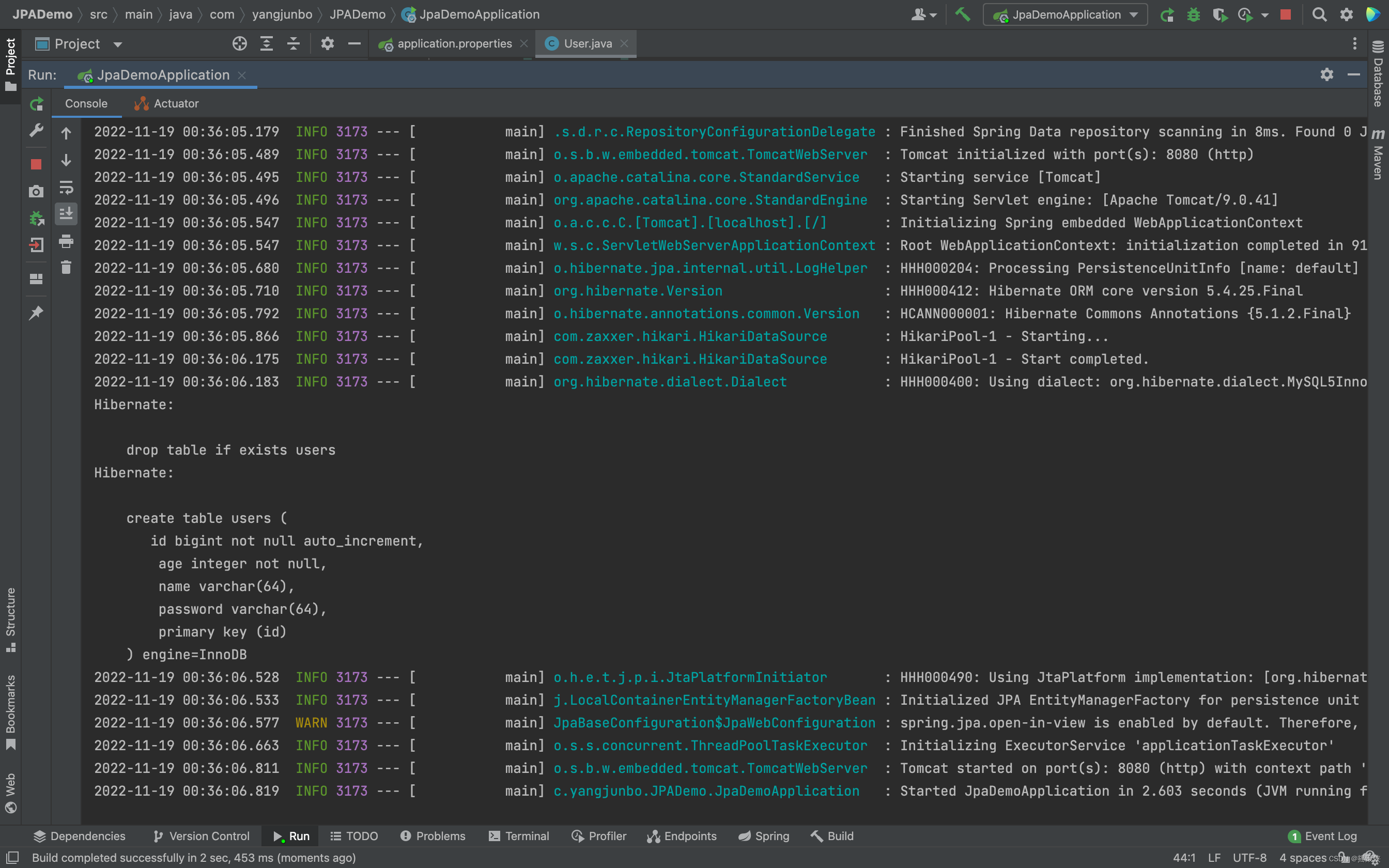Pin the current Run tab
The height and width of the screenshot is (868, 1389).
[36, 313]
